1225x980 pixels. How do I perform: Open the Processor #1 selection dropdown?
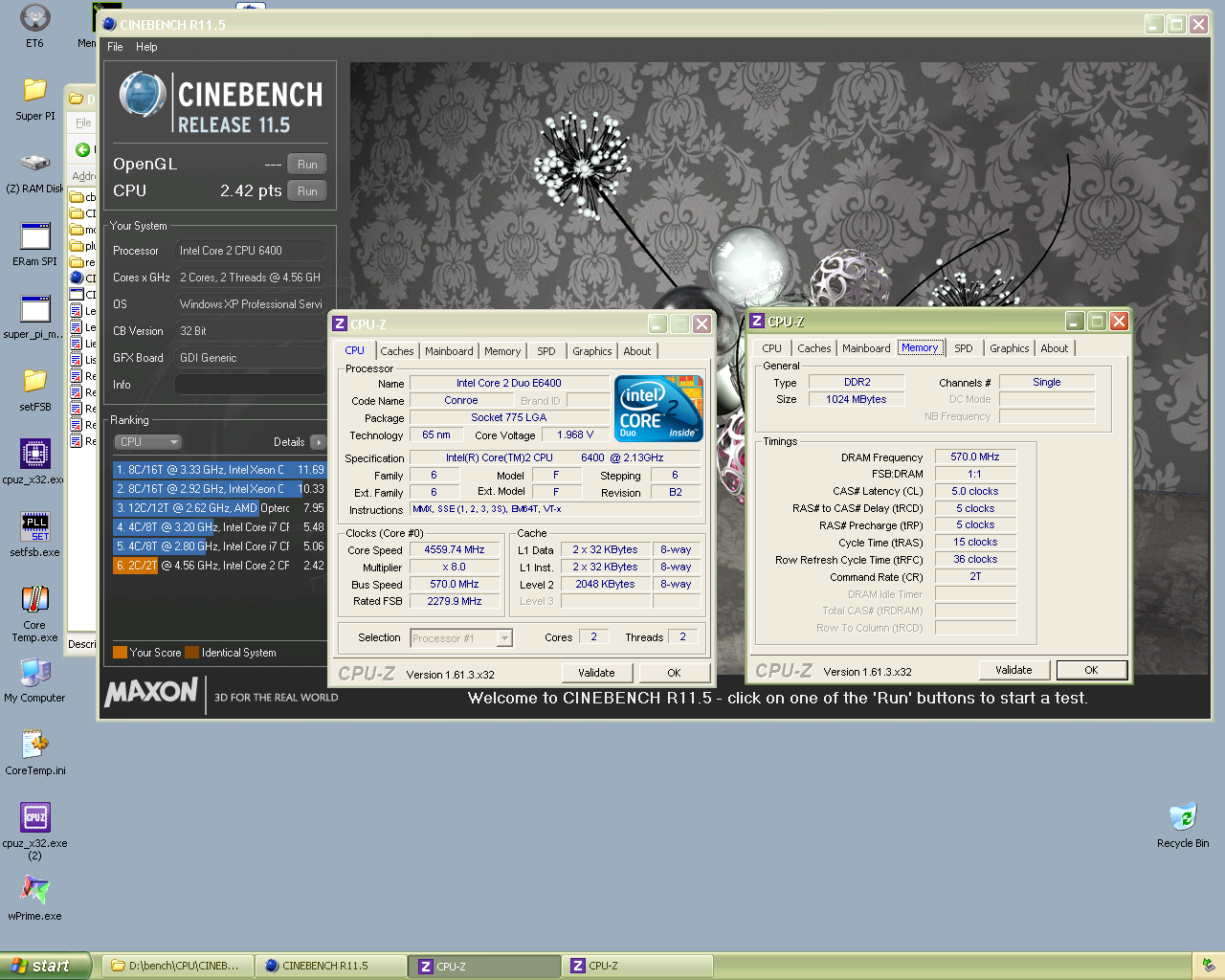pos(461,638)
